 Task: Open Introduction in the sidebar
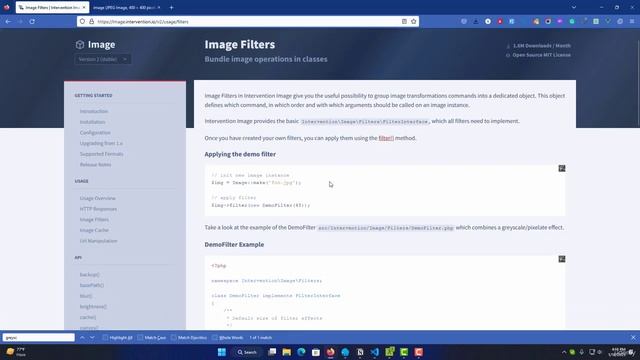click(x=94, y=111)
